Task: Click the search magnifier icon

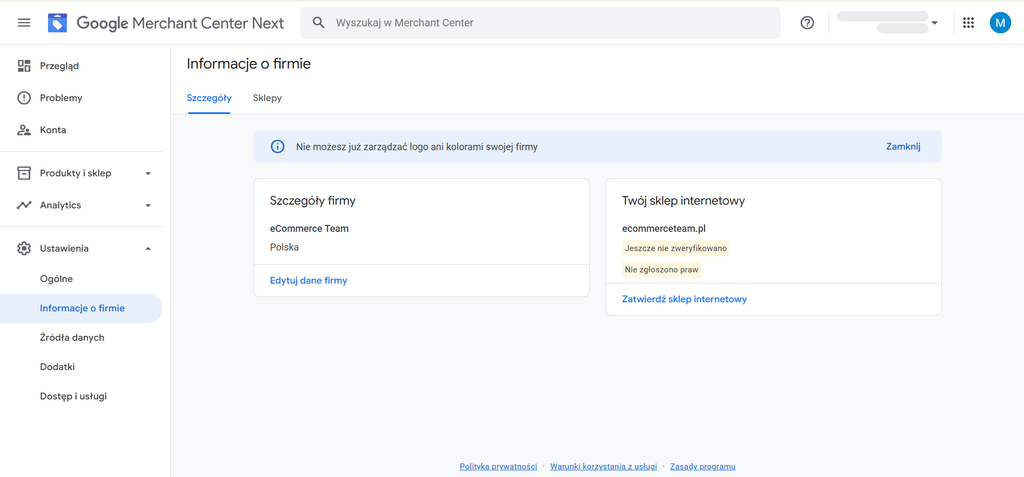Action: (319, 23)
